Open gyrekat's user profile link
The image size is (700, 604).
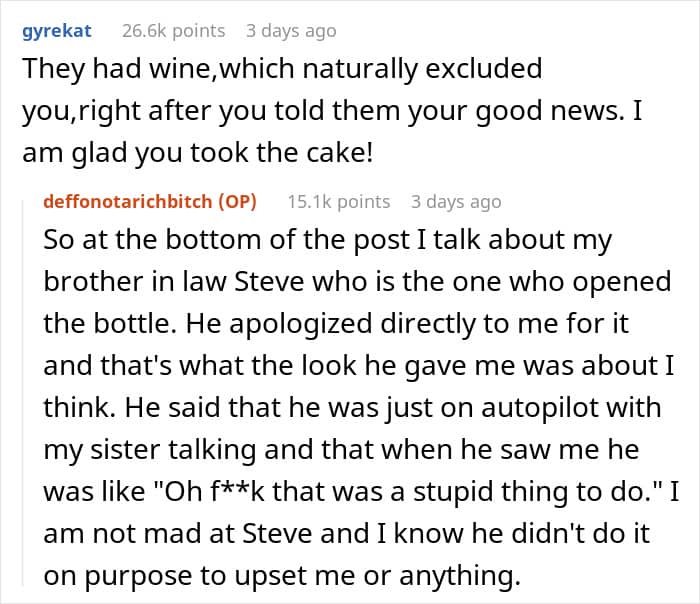pyautogui.click(x=56, y=30)
